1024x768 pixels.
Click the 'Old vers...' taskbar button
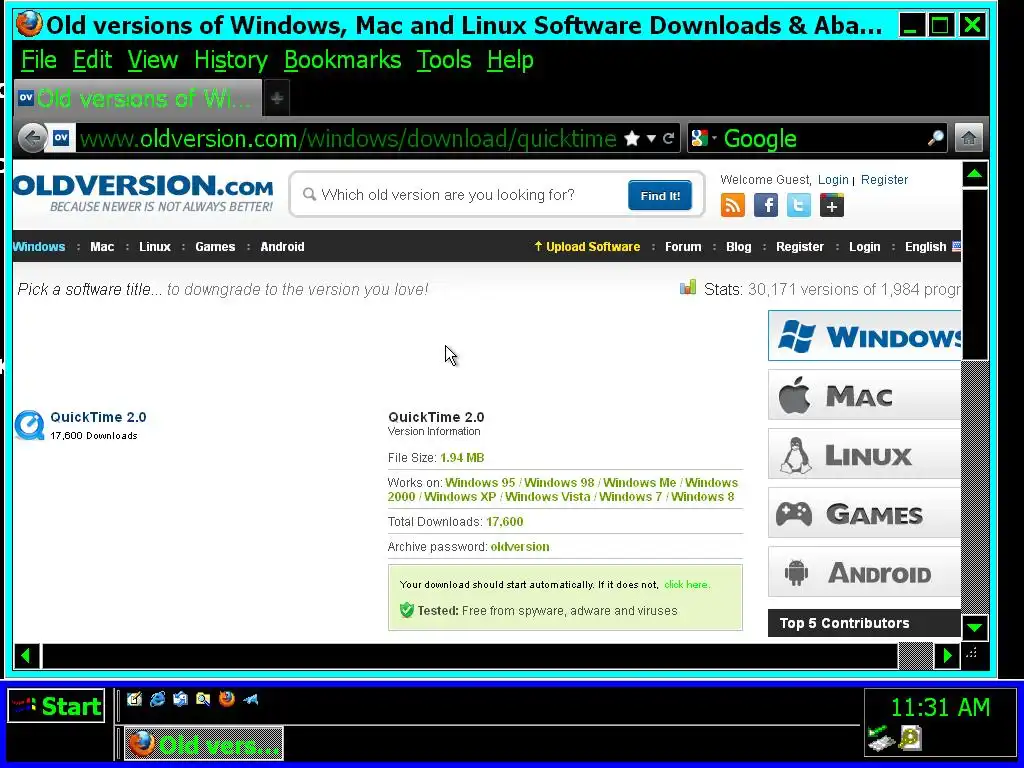coord(204,744)
